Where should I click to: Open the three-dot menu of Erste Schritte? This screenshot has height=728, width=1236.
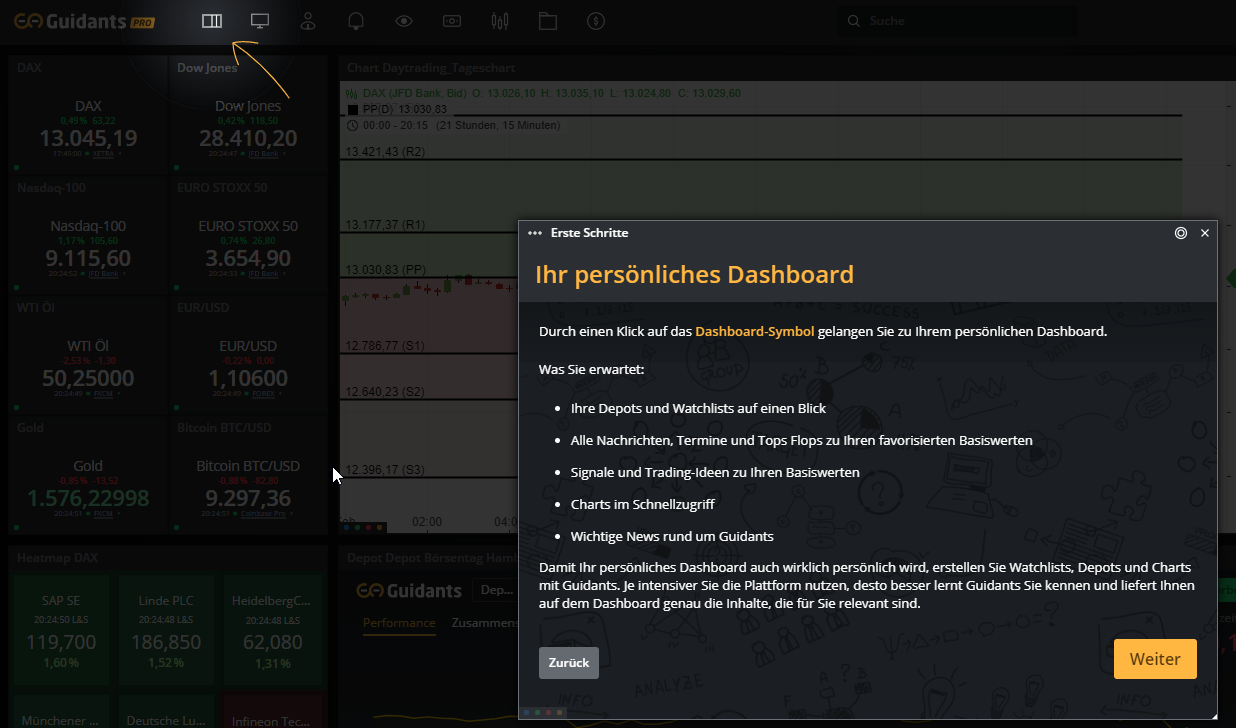534,233
